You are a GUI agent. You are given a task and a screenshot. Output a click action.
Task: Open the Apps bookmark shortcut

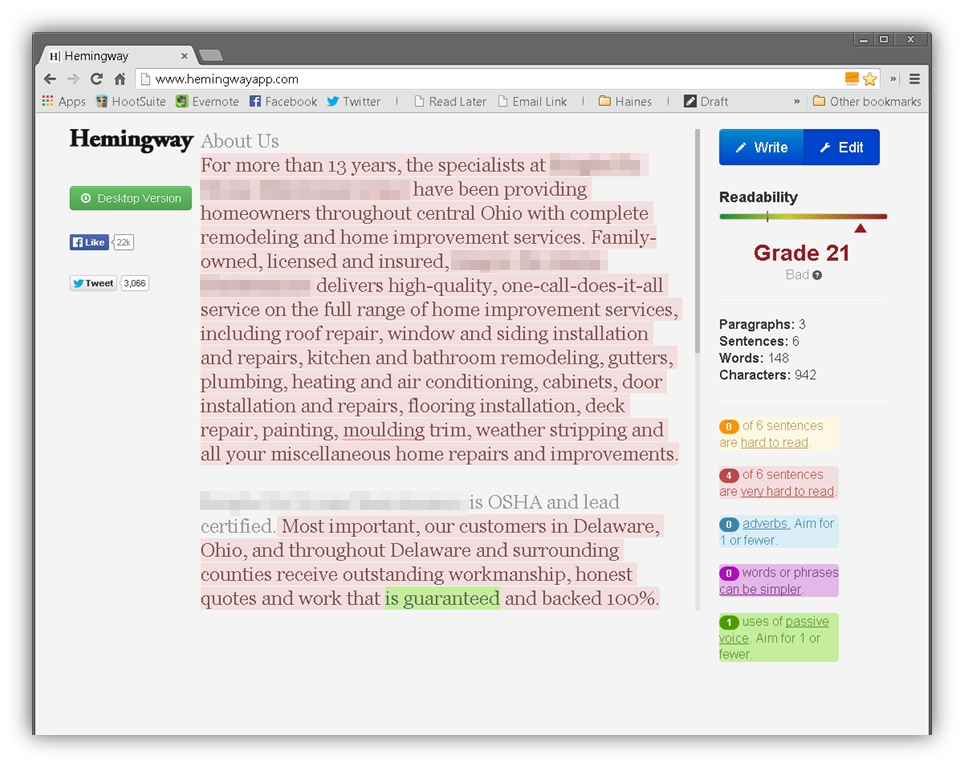pyautogui.click(x=64, y=101)
